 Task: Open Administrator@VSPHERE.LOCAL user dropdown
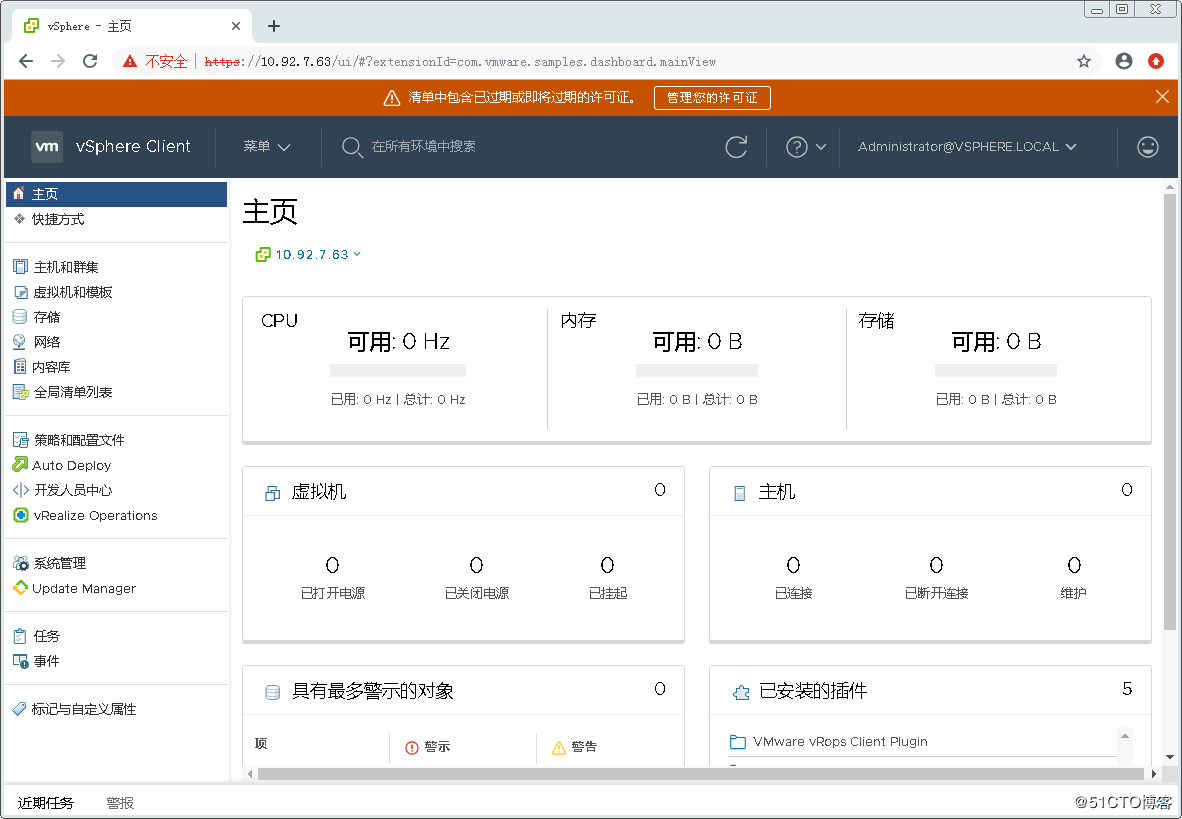coord(967,146)
